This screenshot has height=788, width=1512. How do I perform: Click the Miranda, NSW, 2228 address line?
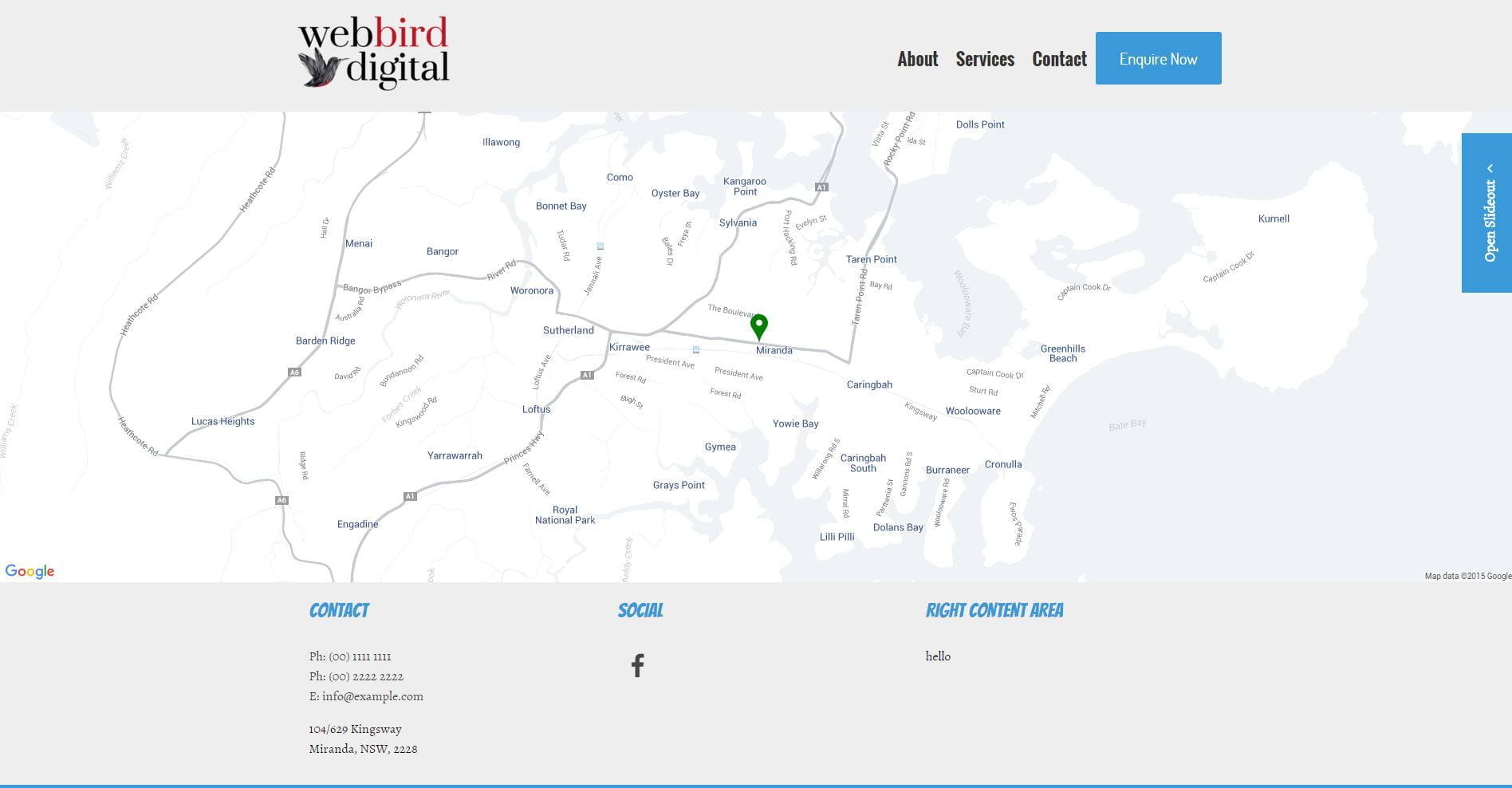(364, 749)
